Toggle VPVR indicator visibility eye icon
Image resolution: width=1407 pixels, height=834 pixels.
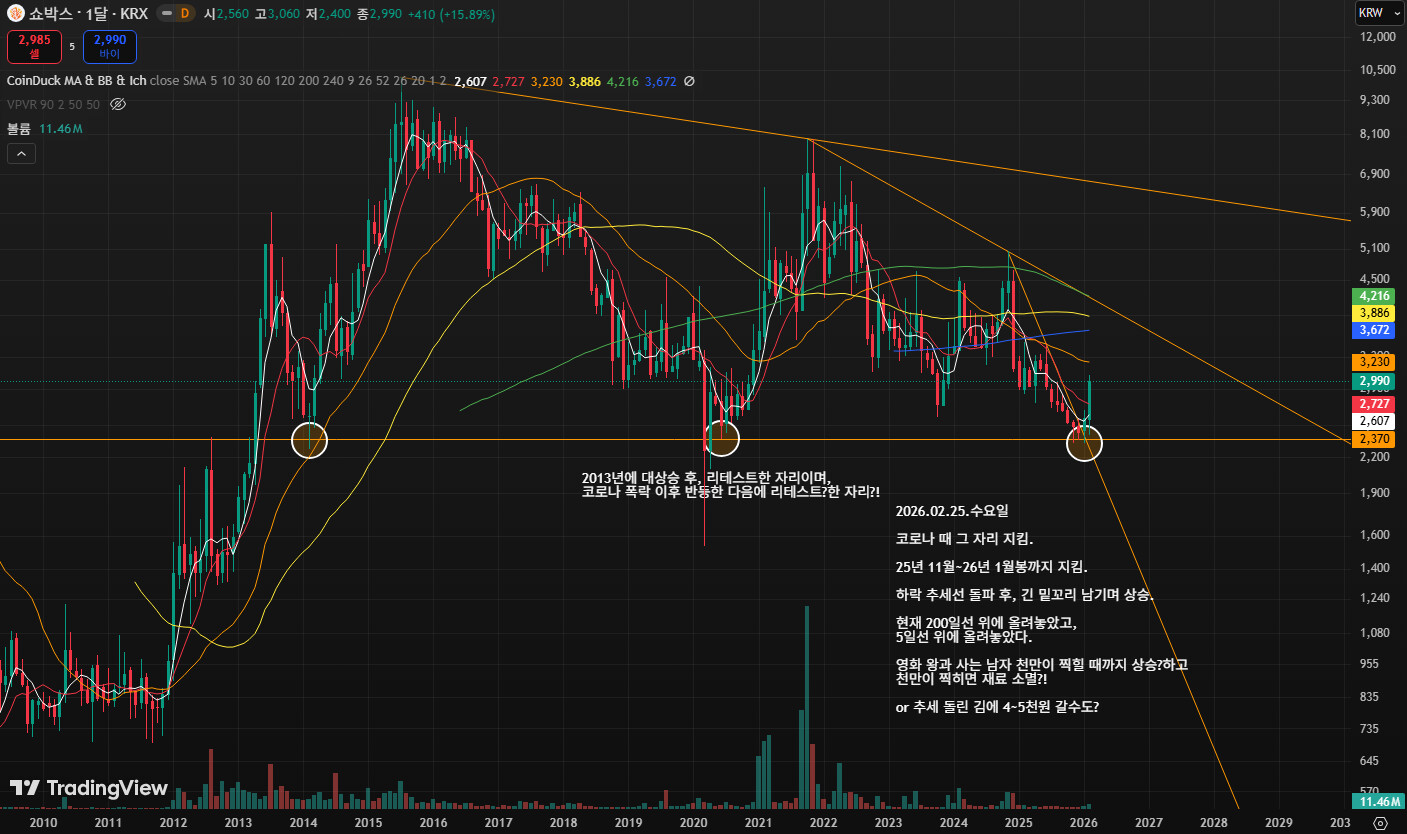[117, 104]
